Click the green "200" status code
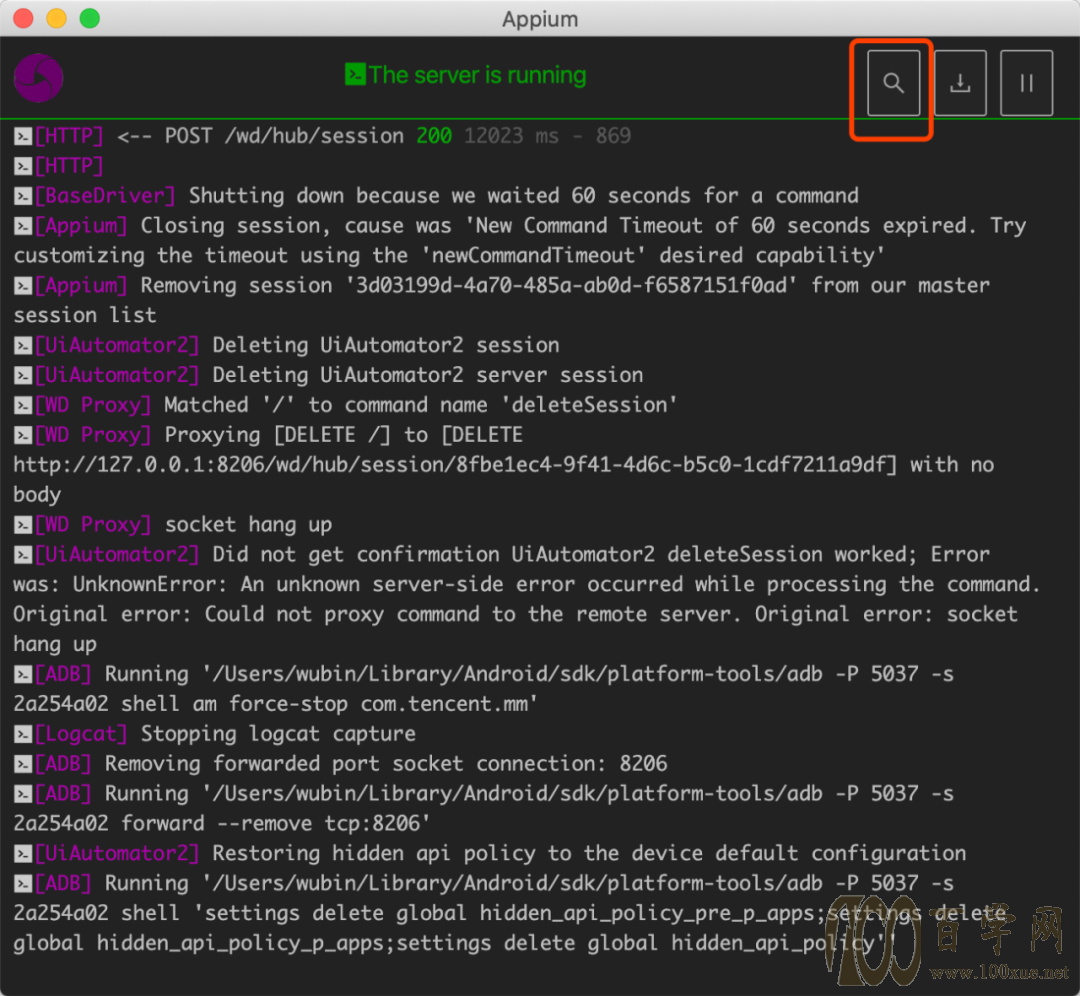This screenshot has height=996, width=1080. point(434,136)
